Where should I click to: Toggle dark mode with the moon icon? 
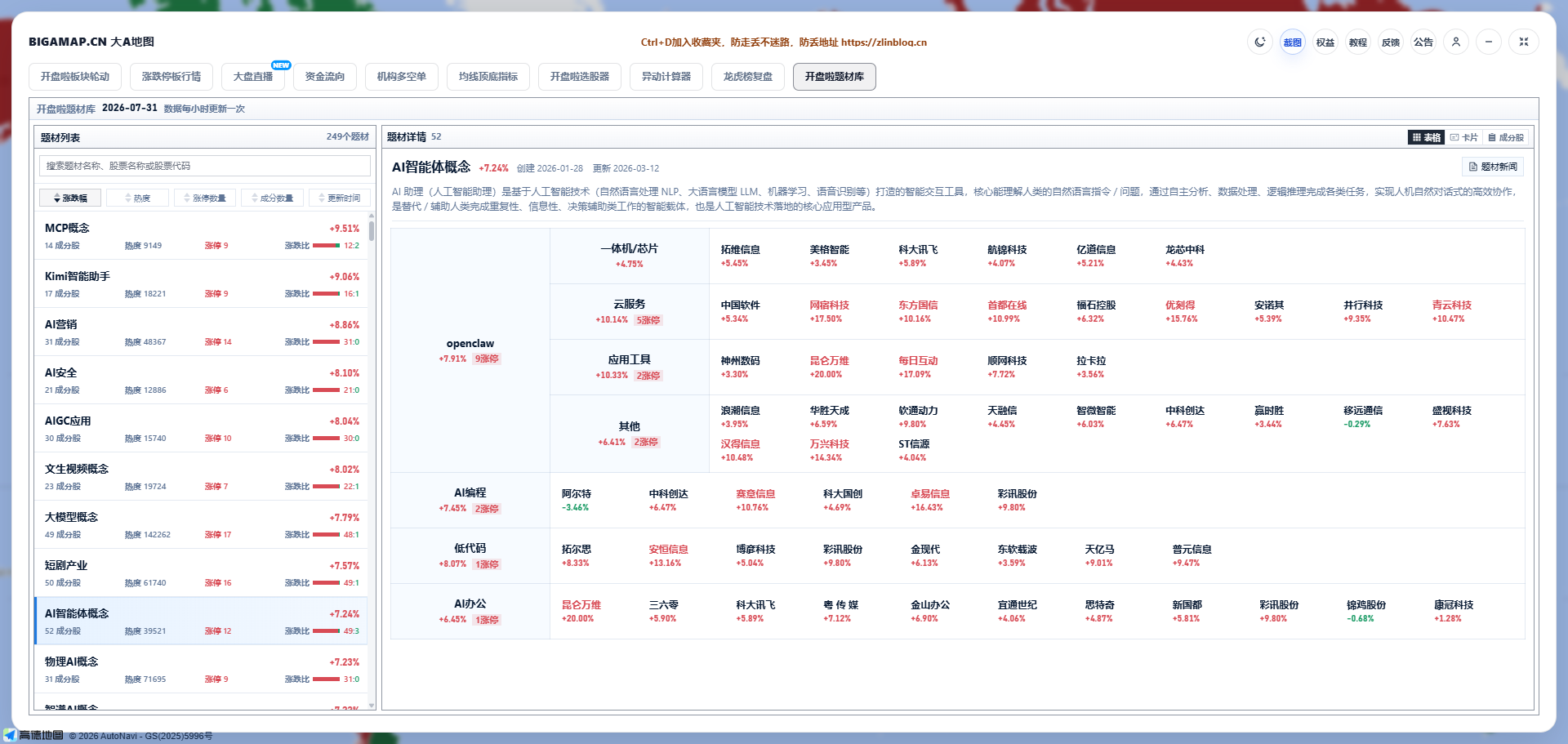[1260, 42]
